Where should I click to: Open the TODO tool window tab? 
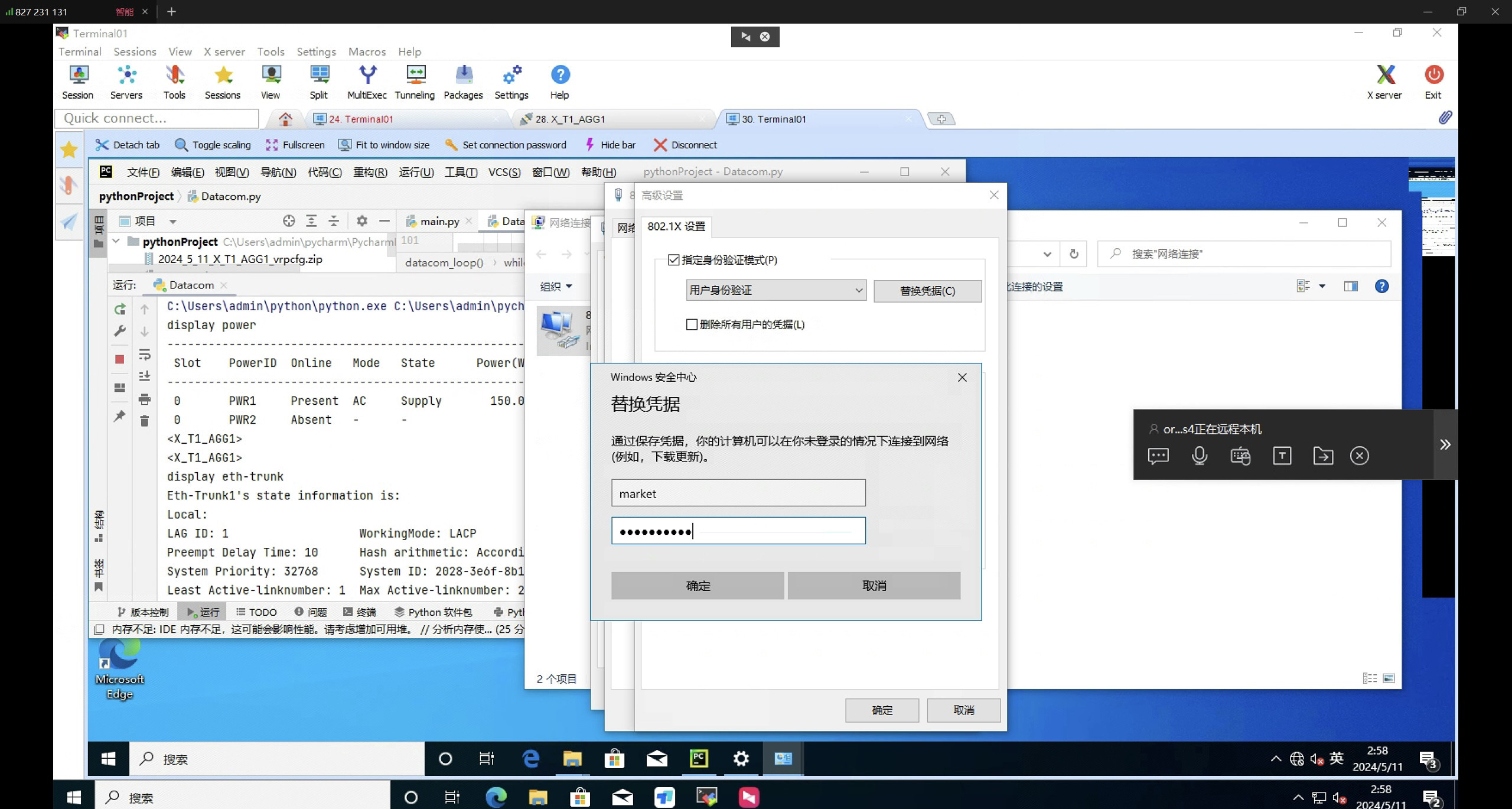(256, 612)
